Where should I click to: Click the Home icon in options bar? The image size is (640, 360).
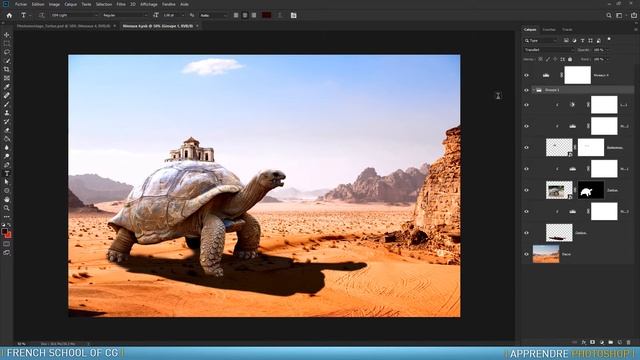(x=9, y=15)
